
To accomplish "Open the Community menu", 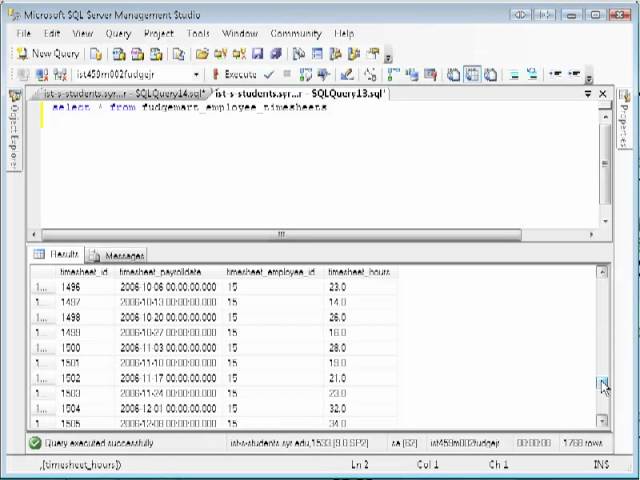I will [296, 33].
